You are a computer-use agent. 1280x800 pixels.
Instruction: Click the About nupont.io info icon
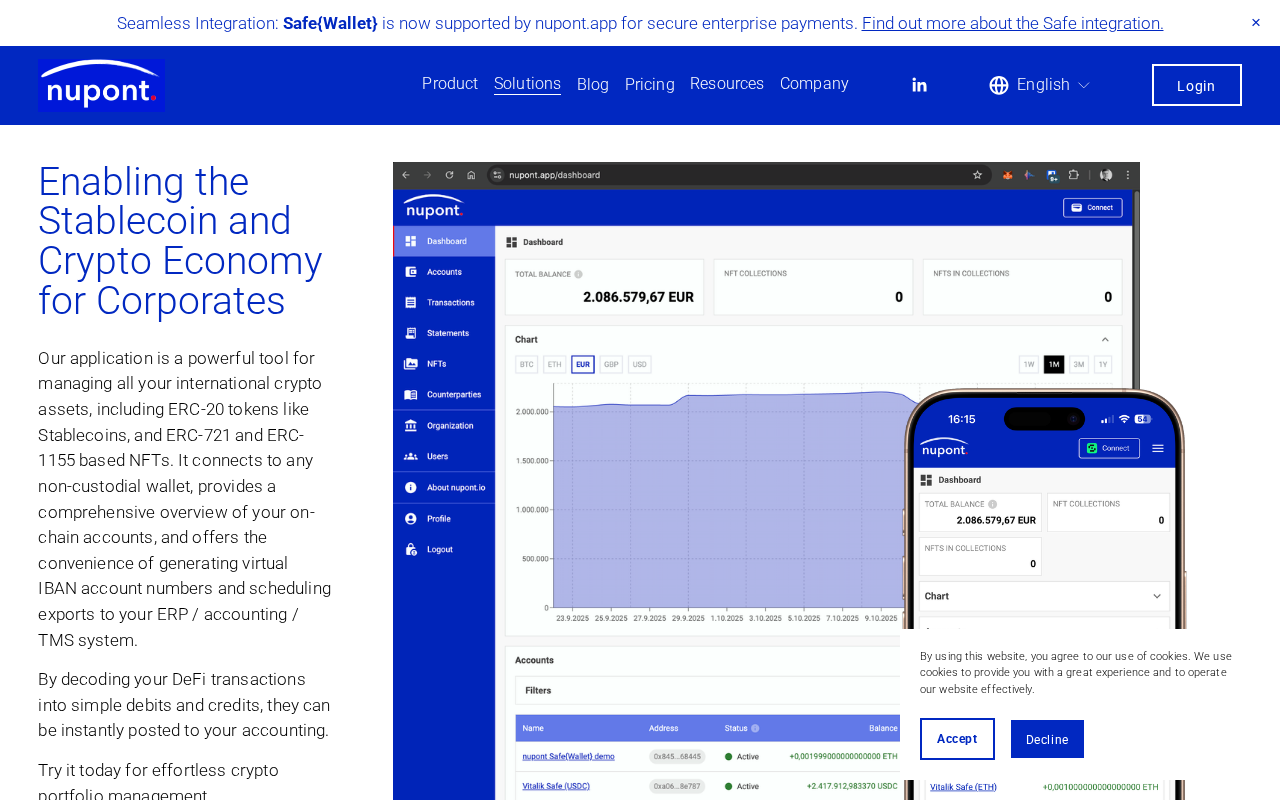click(x=410, y=487)
